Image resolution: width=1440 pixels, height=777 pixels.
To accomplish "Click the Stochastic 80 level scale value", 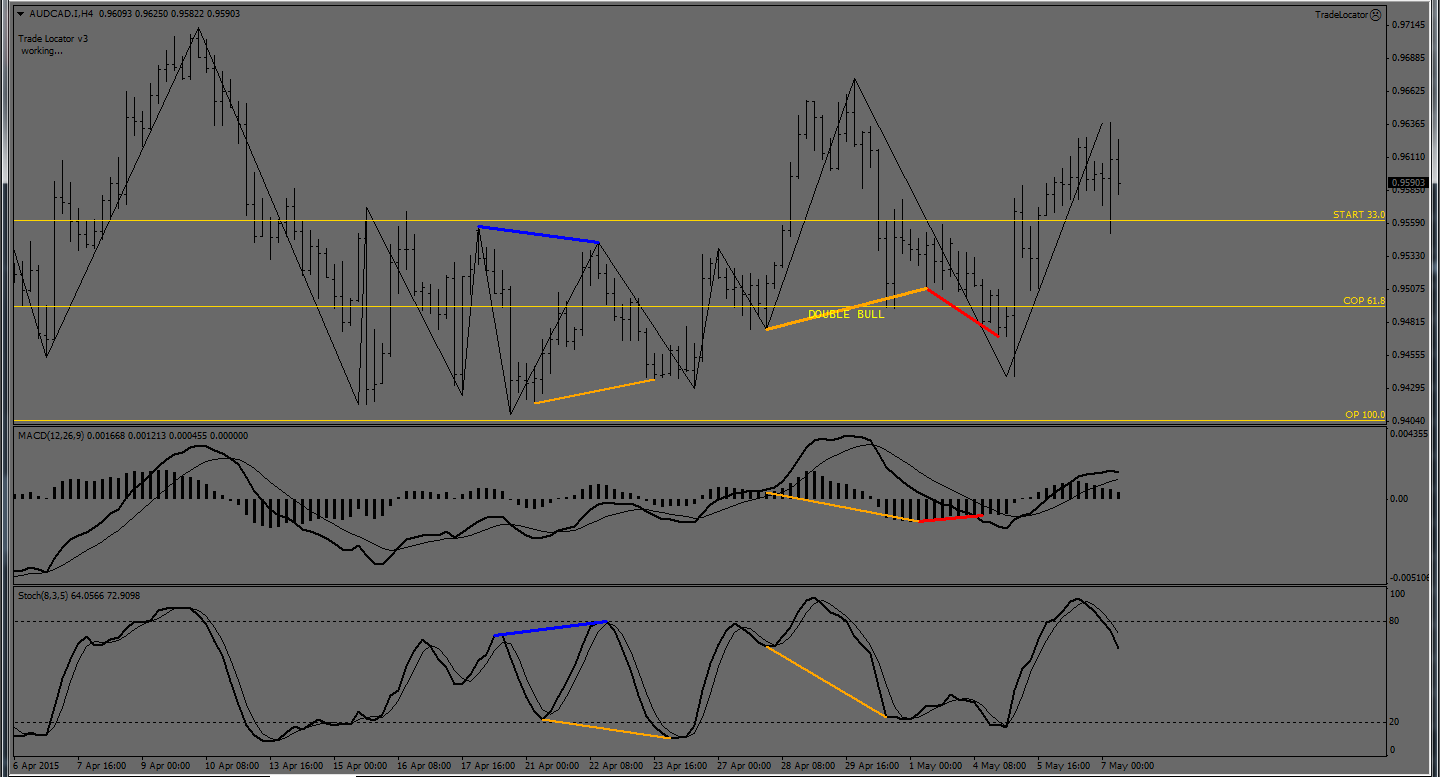I will [1398, 621].
